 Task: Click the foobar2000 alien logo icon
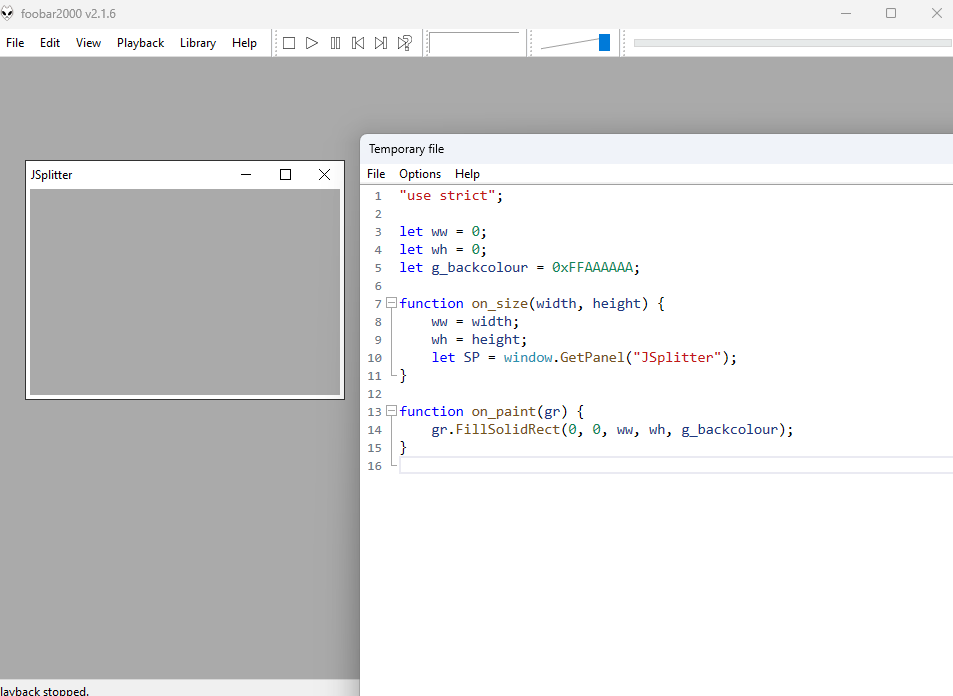point(7,13)
